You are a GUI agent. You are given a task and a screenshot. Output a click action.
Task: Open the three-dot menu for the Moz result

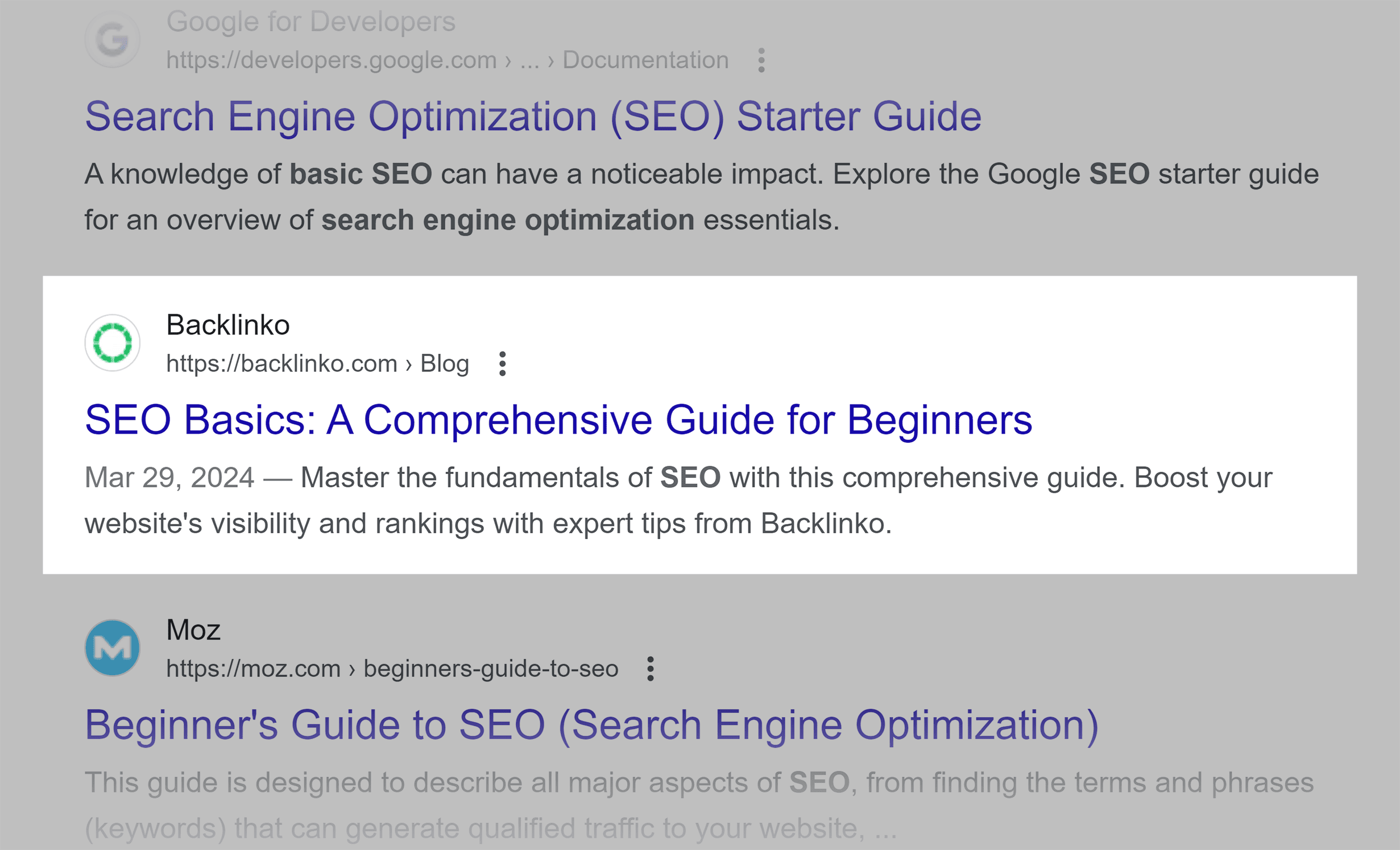tap(650, 669)
